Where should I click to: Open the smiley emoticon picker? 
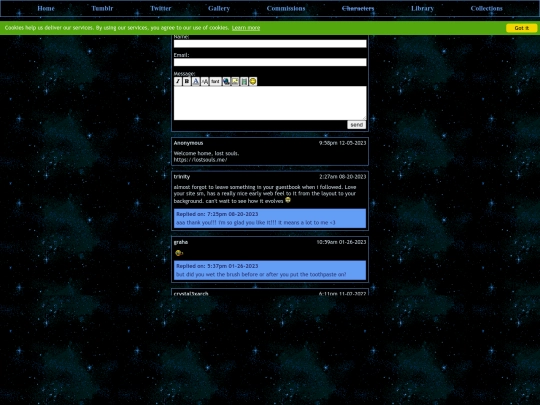(253, 81)
